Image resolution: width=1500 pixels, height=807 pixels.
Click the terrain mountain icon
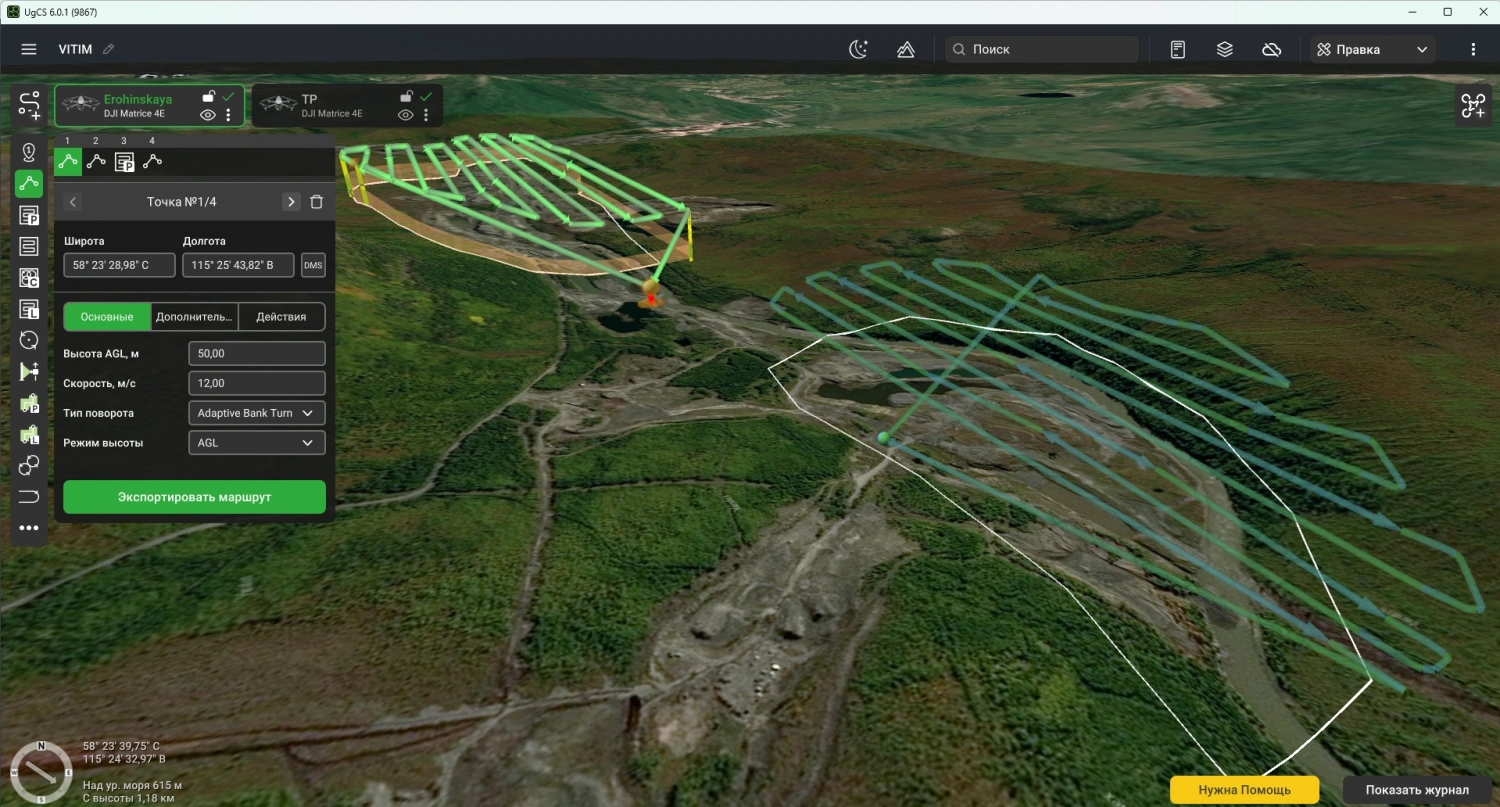(906, 49)
